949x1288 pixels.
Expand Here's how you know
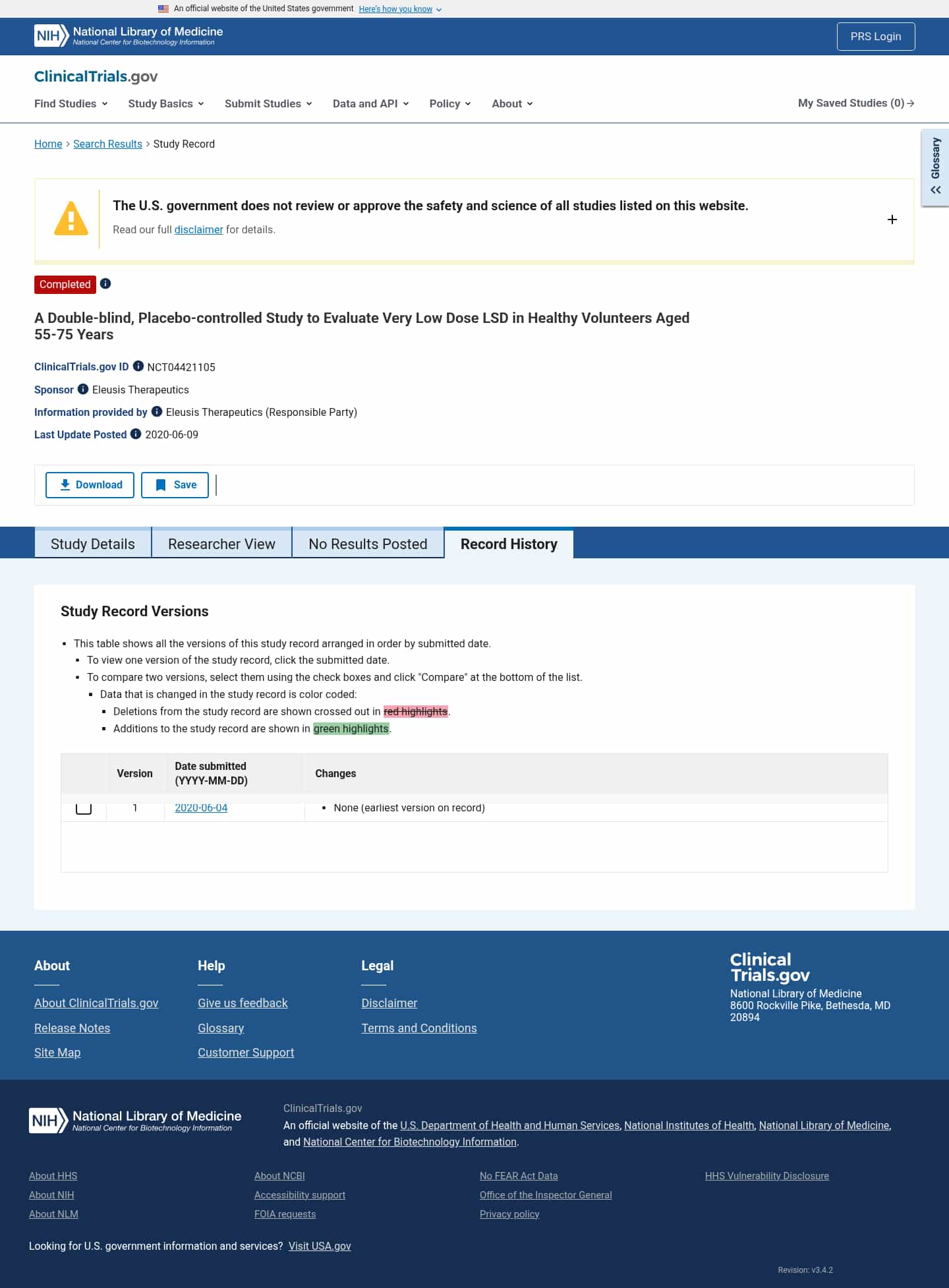(x=400, y=9)
